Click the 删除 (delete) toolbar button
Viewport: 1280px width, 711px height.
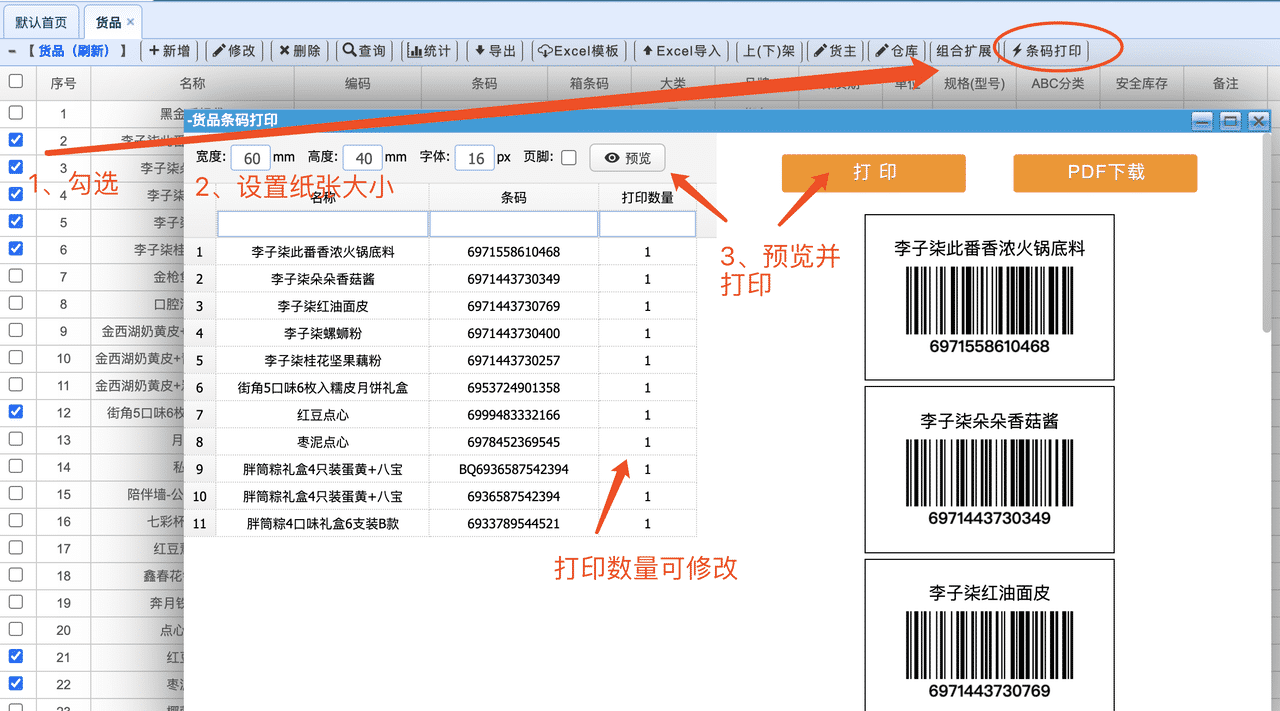point(301,51)
